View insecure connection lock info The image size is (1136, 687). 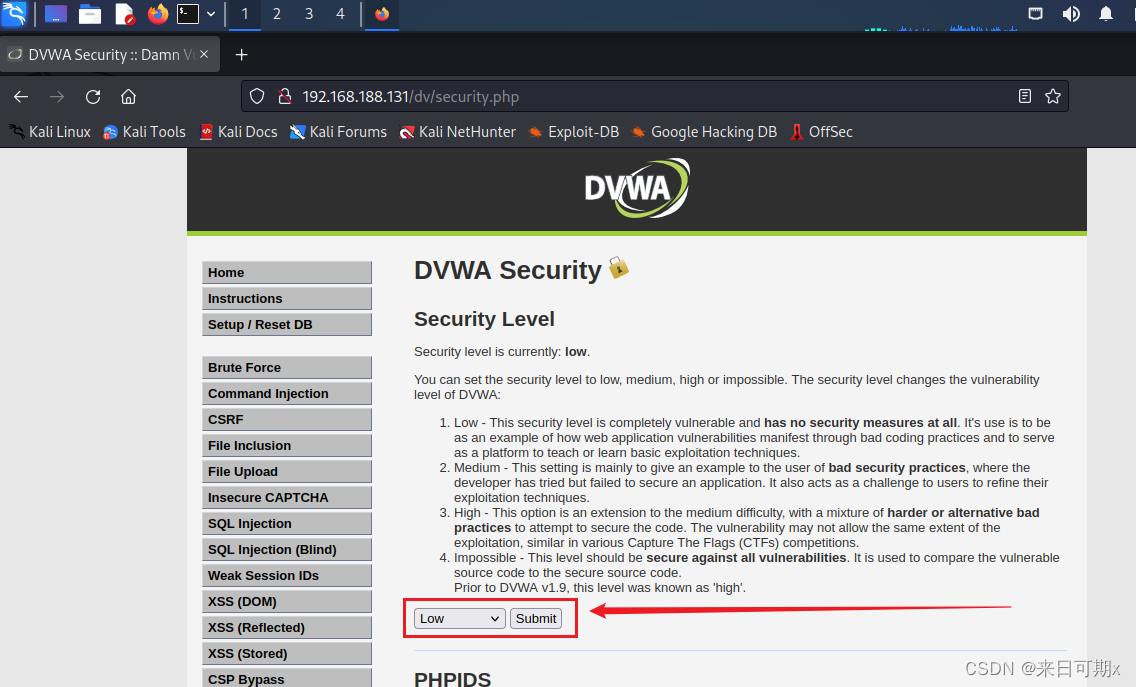285,96
